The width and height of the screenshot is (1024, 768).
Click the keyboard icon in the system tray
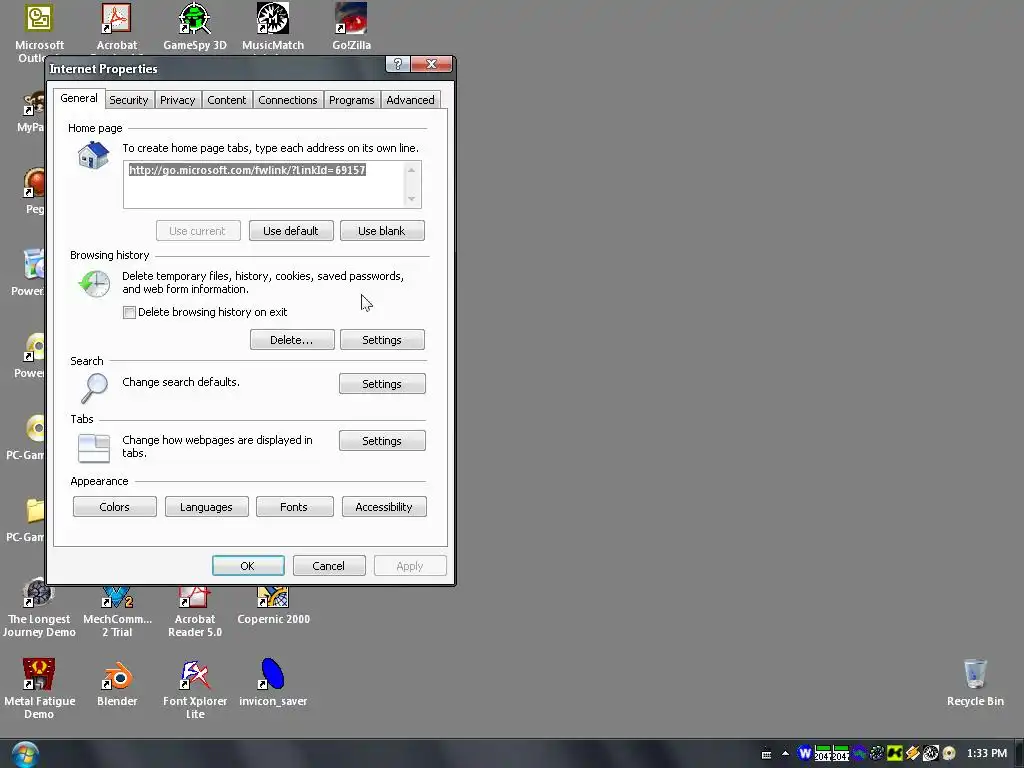coord(767,754)
